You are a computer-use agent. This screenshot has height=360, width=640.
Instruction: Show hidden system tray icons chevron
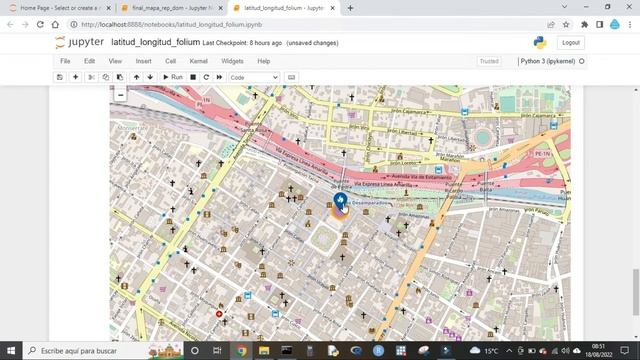tap(509, 351)
